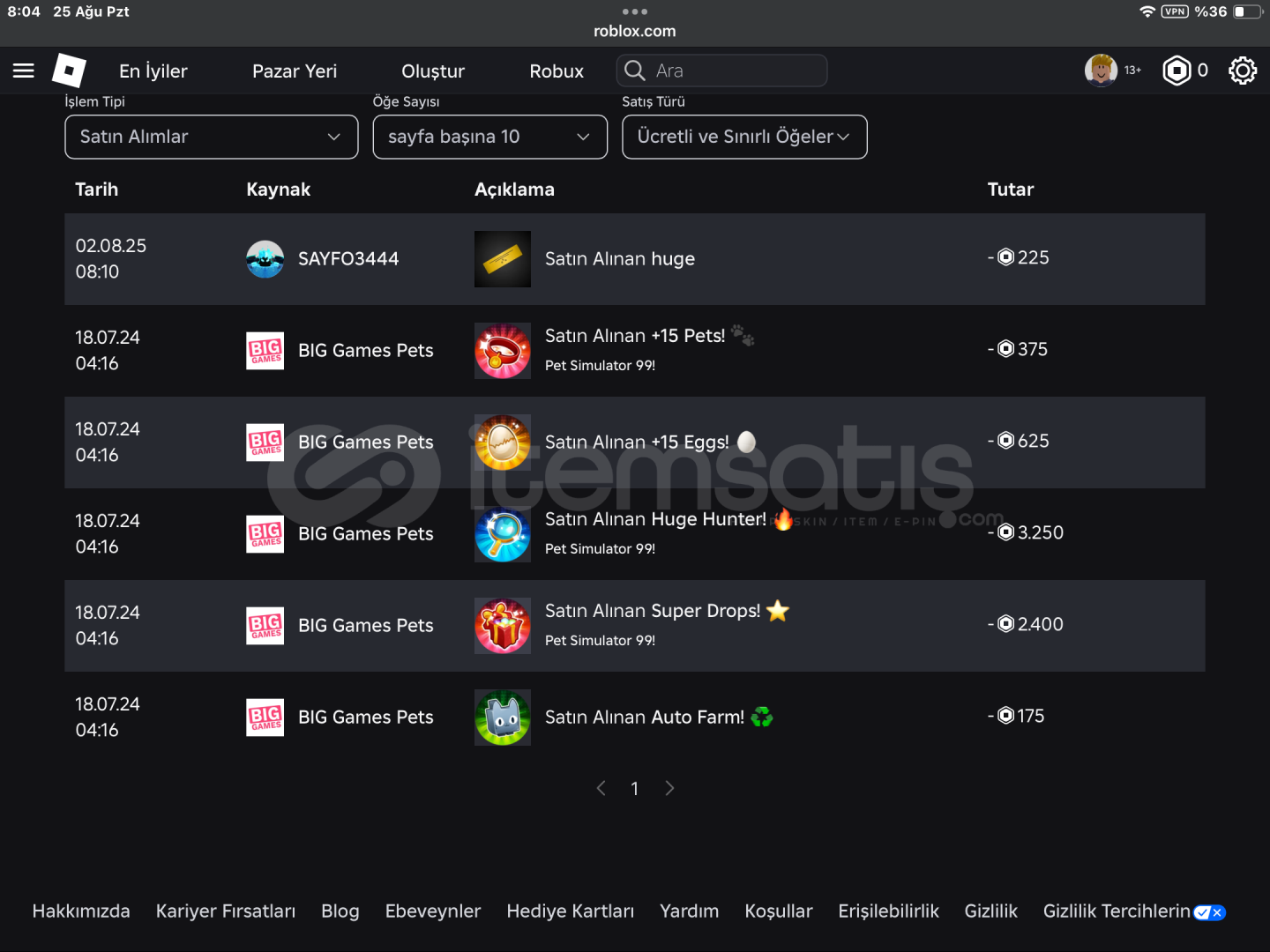Image resolution: width=1270 pixels, height=952 pixels.
Task: Click the Açıklama column header
Action: pyautogui.click(x=515, y=190)
